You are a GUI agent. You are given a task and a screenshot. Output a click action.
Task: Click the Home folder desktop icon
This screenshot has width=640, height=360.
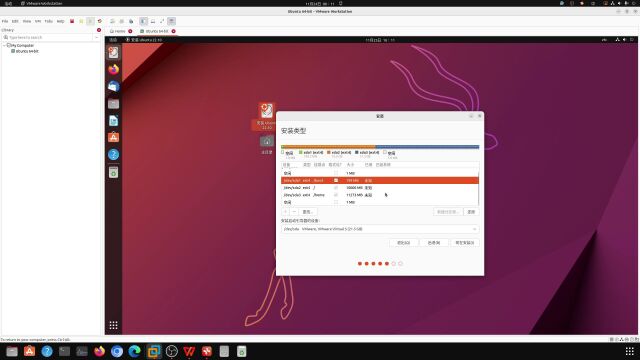pos(267,144)
